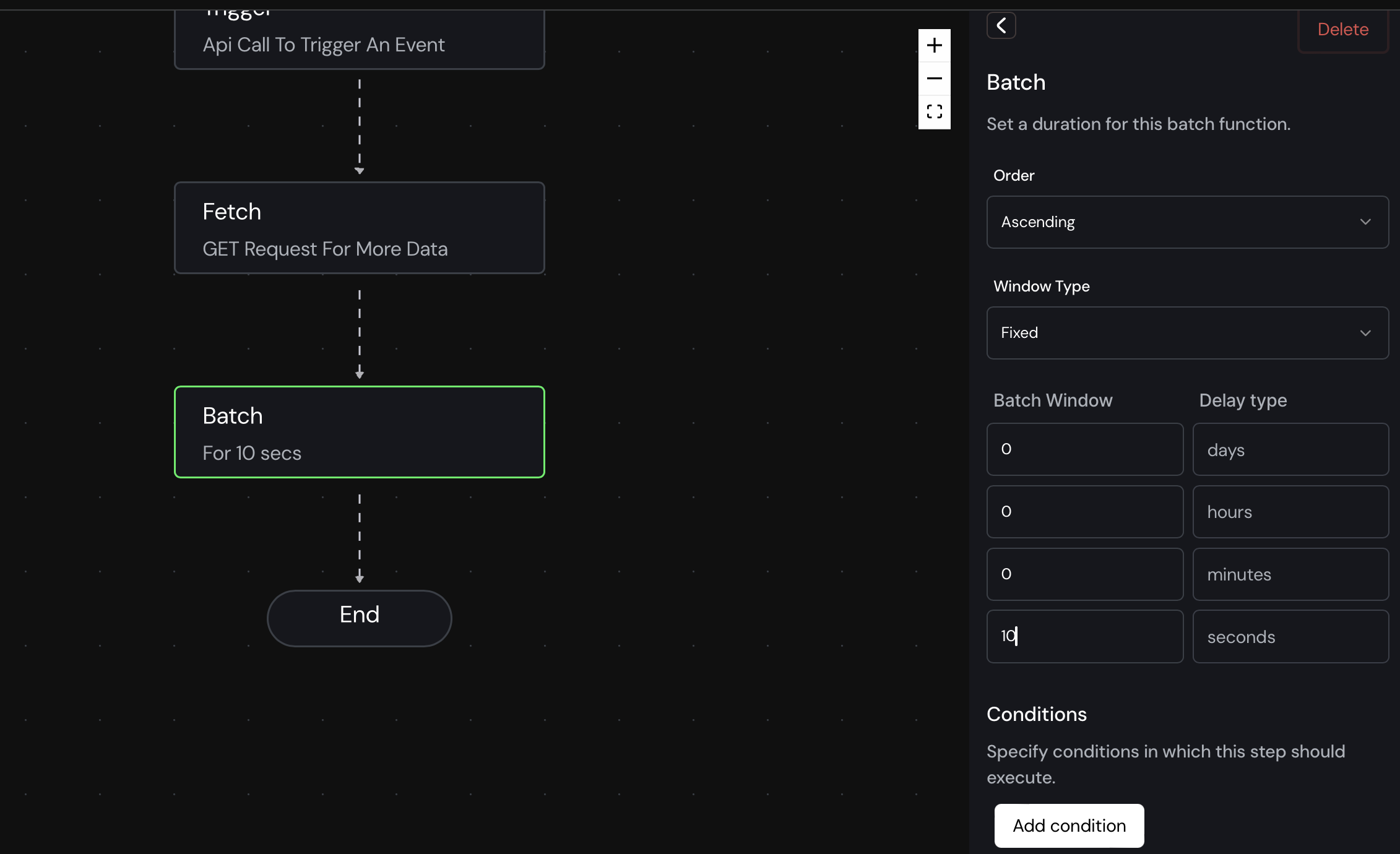Open the Order dropdown set to Ascending
Screen dimensions: 1400x854
pyautogui.click(x=1187, y=222)
